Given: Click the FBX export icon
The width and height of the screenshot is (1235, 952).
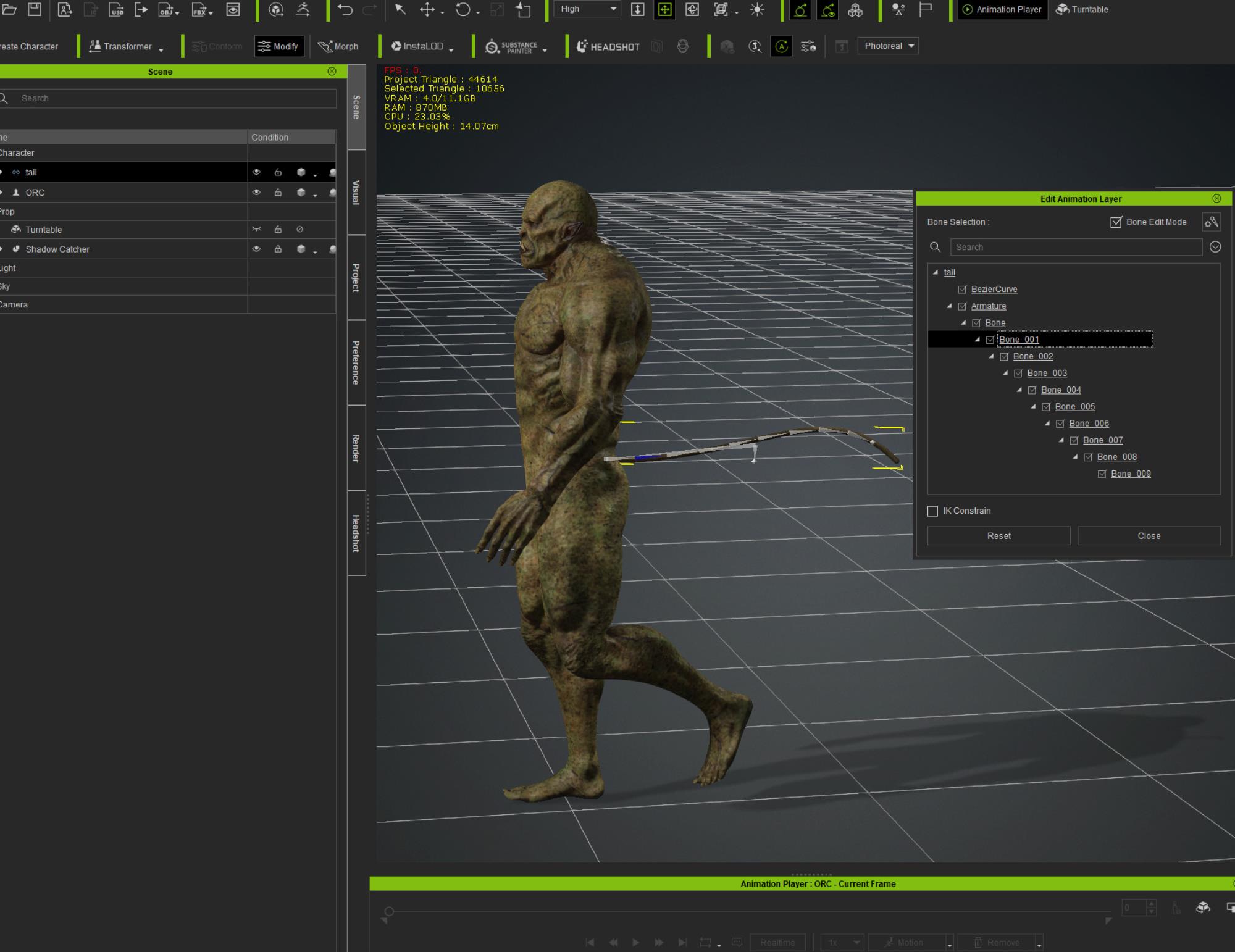Looking at the screenshot, I should pyautogui.click(x=199, y=9).
